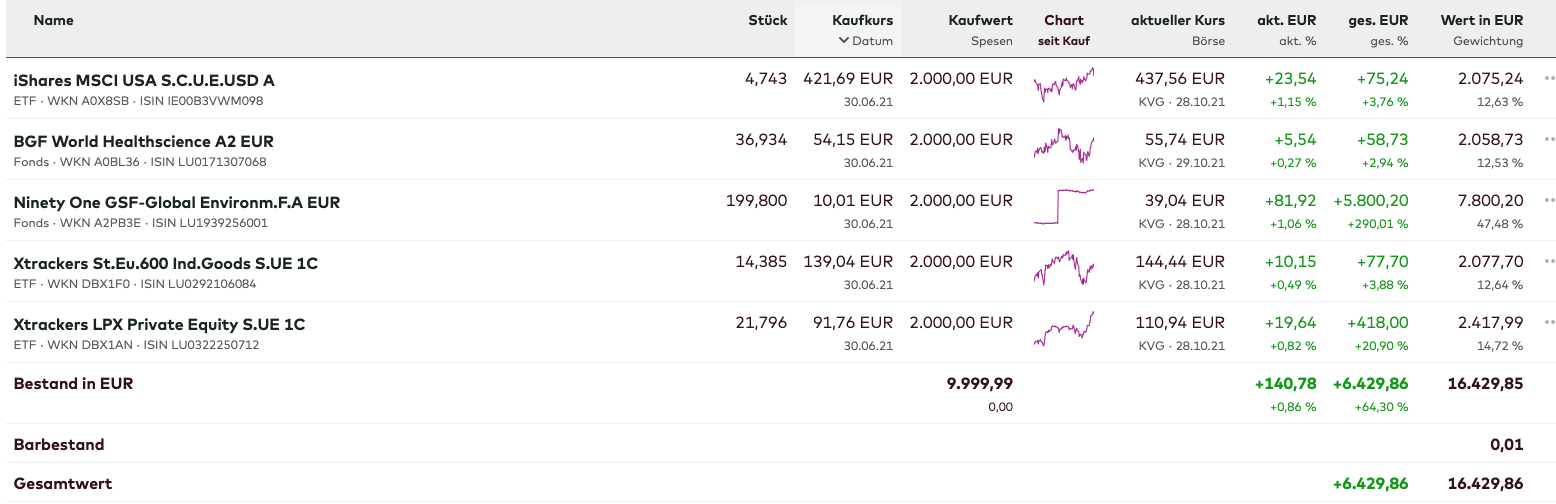Open more options for Xtrackers St.Eu.600 row

pyautogui.click(x=1549, y=261)
